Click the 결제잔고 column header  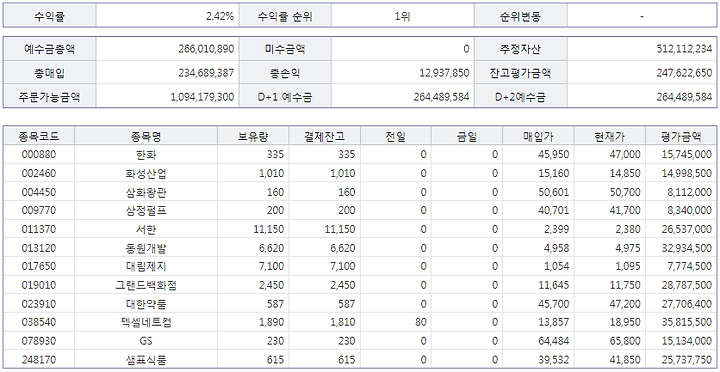point(325,136)
